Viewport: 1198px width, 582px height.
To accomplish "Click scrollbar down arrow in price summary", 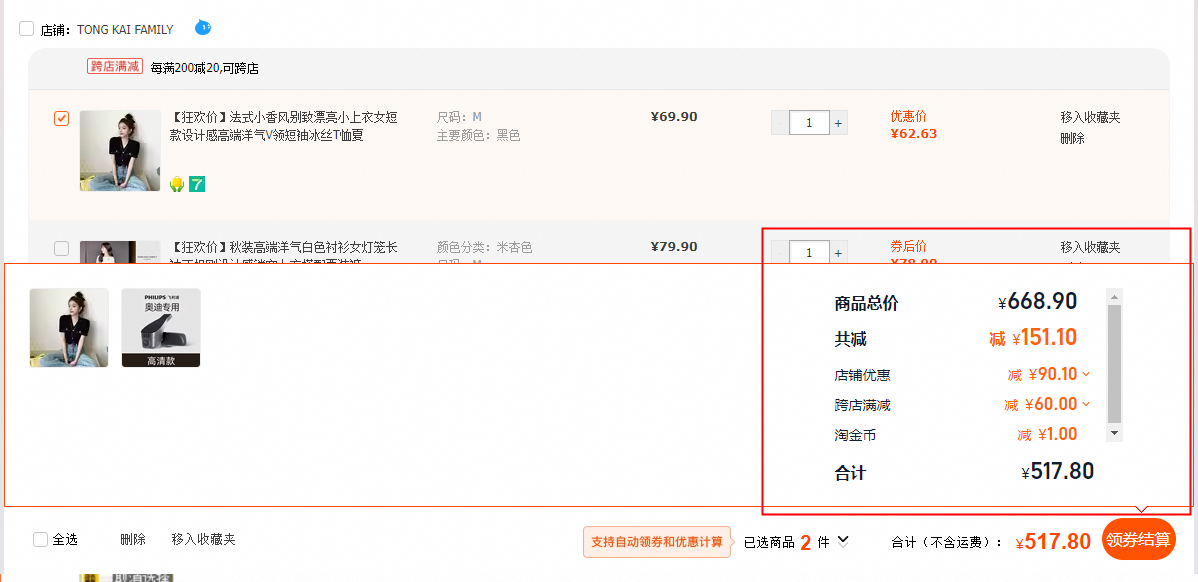I will [1114, 433].
